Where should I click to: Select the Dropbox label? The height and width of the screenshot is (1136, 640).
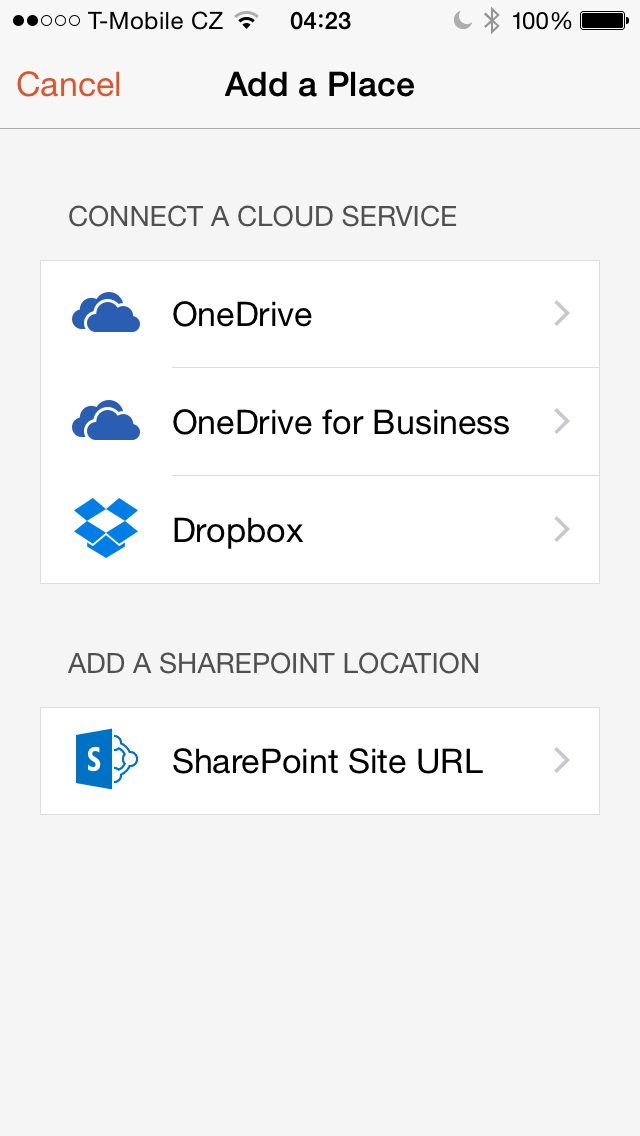(x=238, y=530)
